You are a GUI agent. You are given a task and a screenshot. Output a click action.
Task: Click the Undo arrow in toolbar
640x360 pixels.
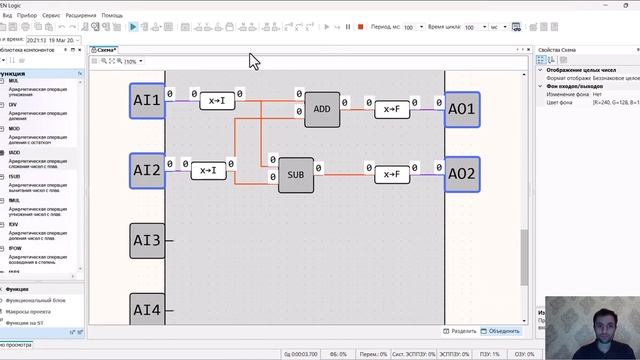point(62,27)
